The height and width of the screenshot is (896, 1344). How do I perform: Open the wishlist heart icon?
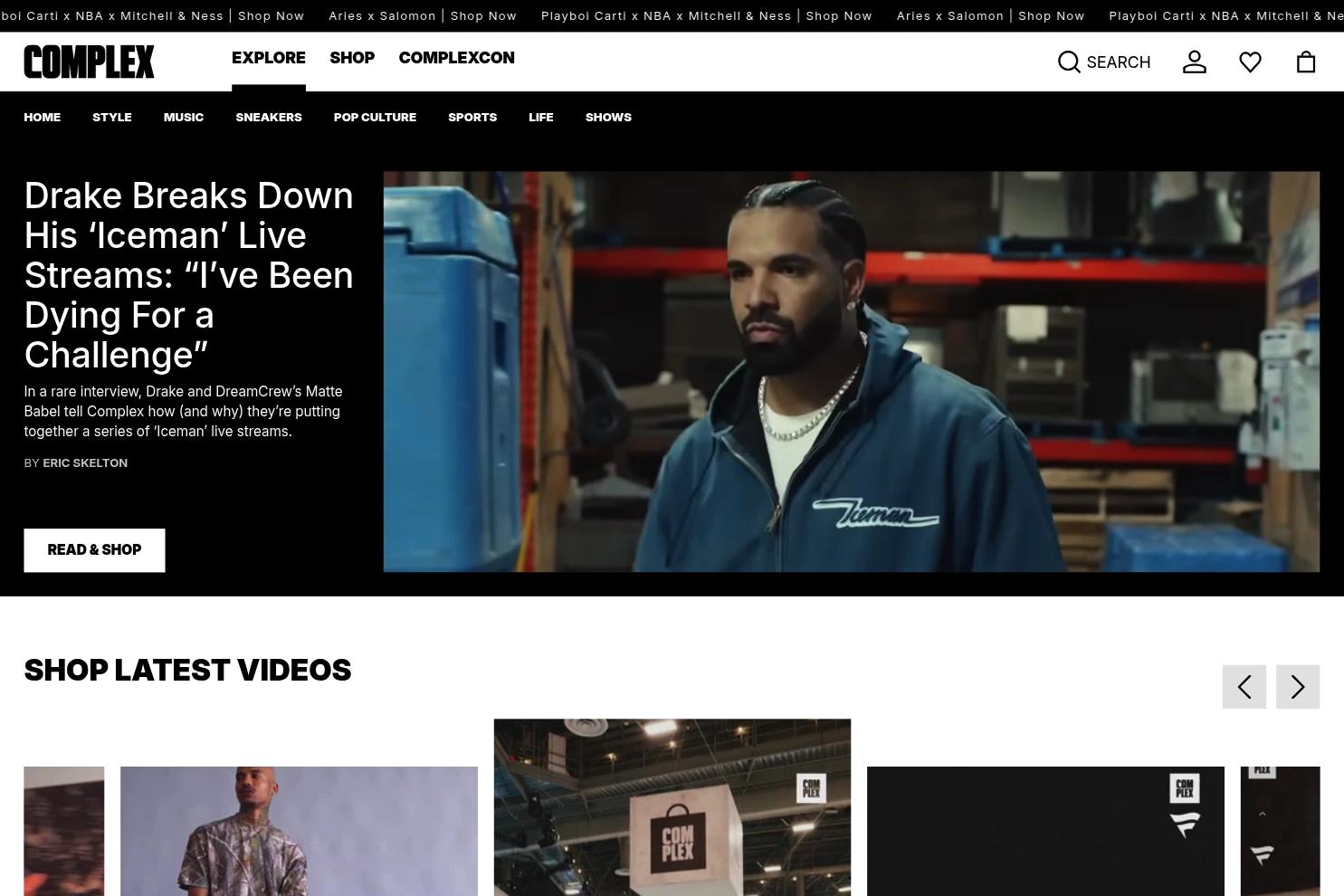click(x=1250, y=62)
